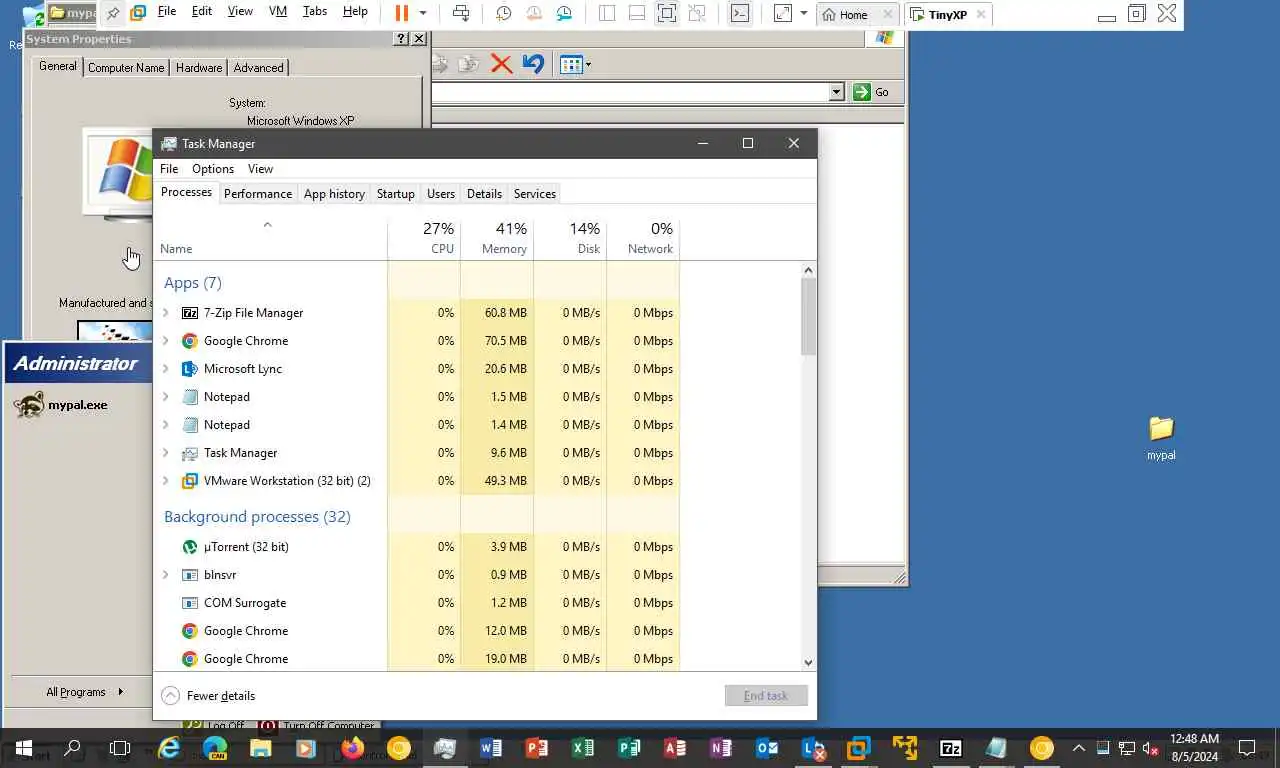Open the power options dropdown beside pause
The height and width of the screenshot is (768, 1280).
pos(423,13)
